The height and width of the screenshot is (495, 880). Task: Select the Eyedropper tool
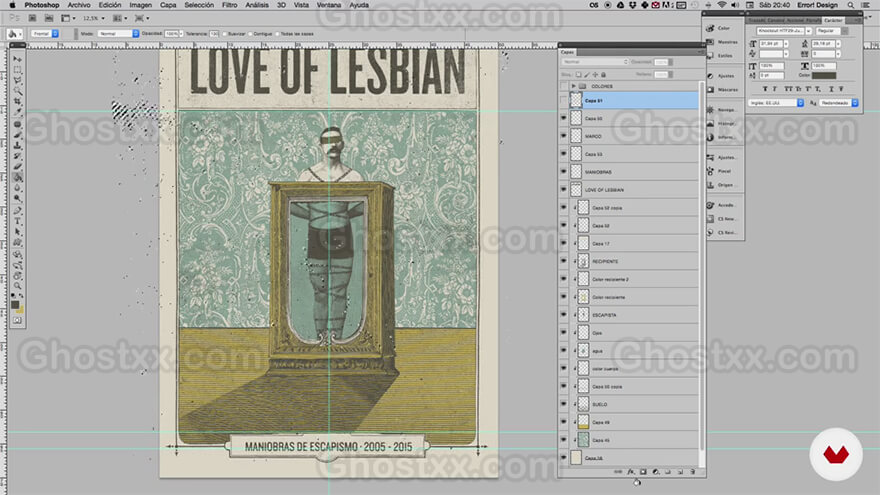17,111
